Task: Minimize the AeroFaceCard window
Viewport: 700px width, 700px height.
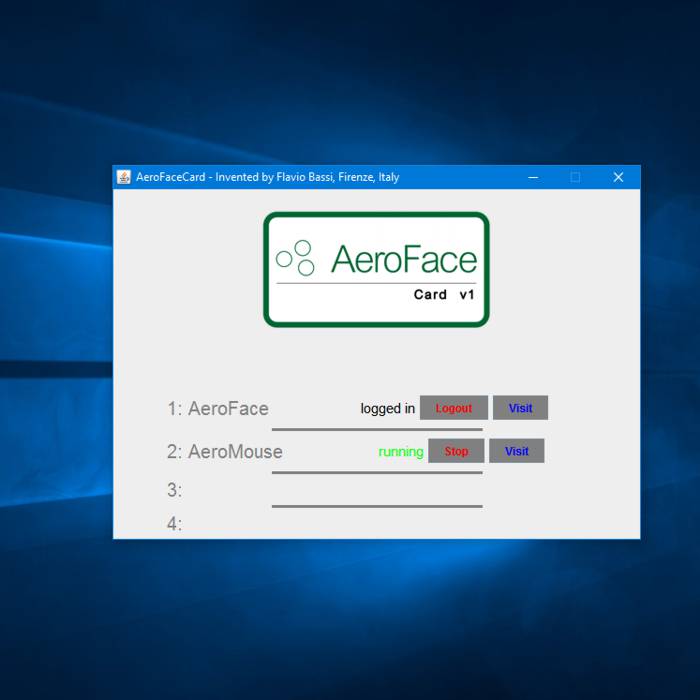Action: pyautogui.click(x=533, y=177)
